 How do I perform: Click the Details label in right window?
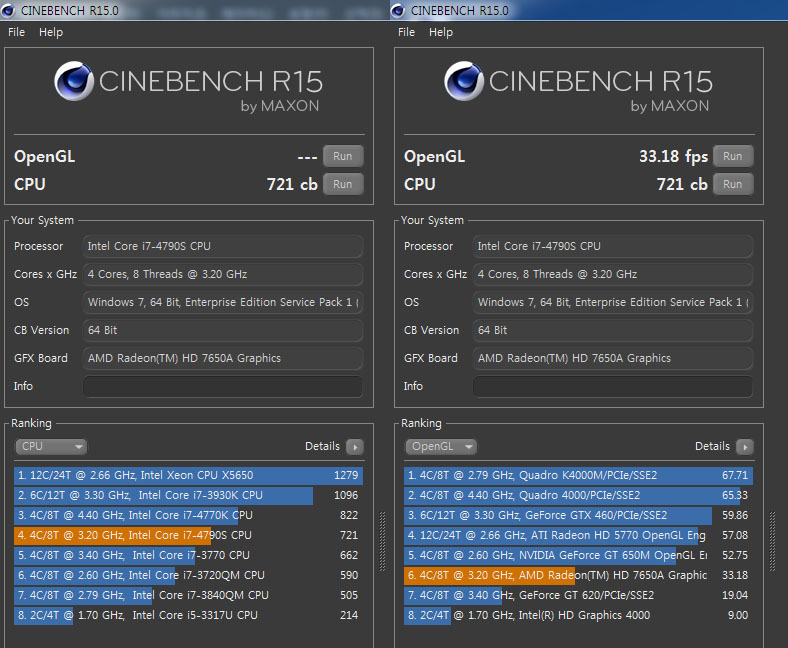(x=712, y=446)
